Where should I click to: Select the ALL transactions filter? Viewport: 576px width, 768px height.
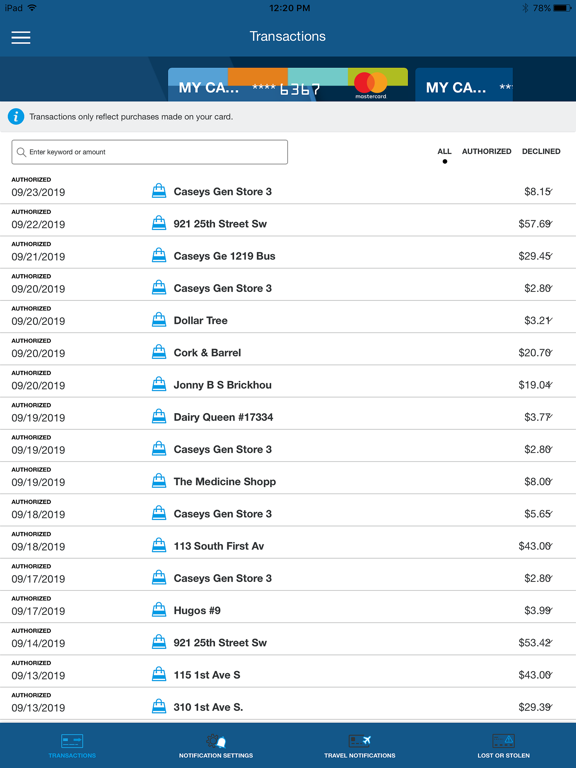coord(444,151)
